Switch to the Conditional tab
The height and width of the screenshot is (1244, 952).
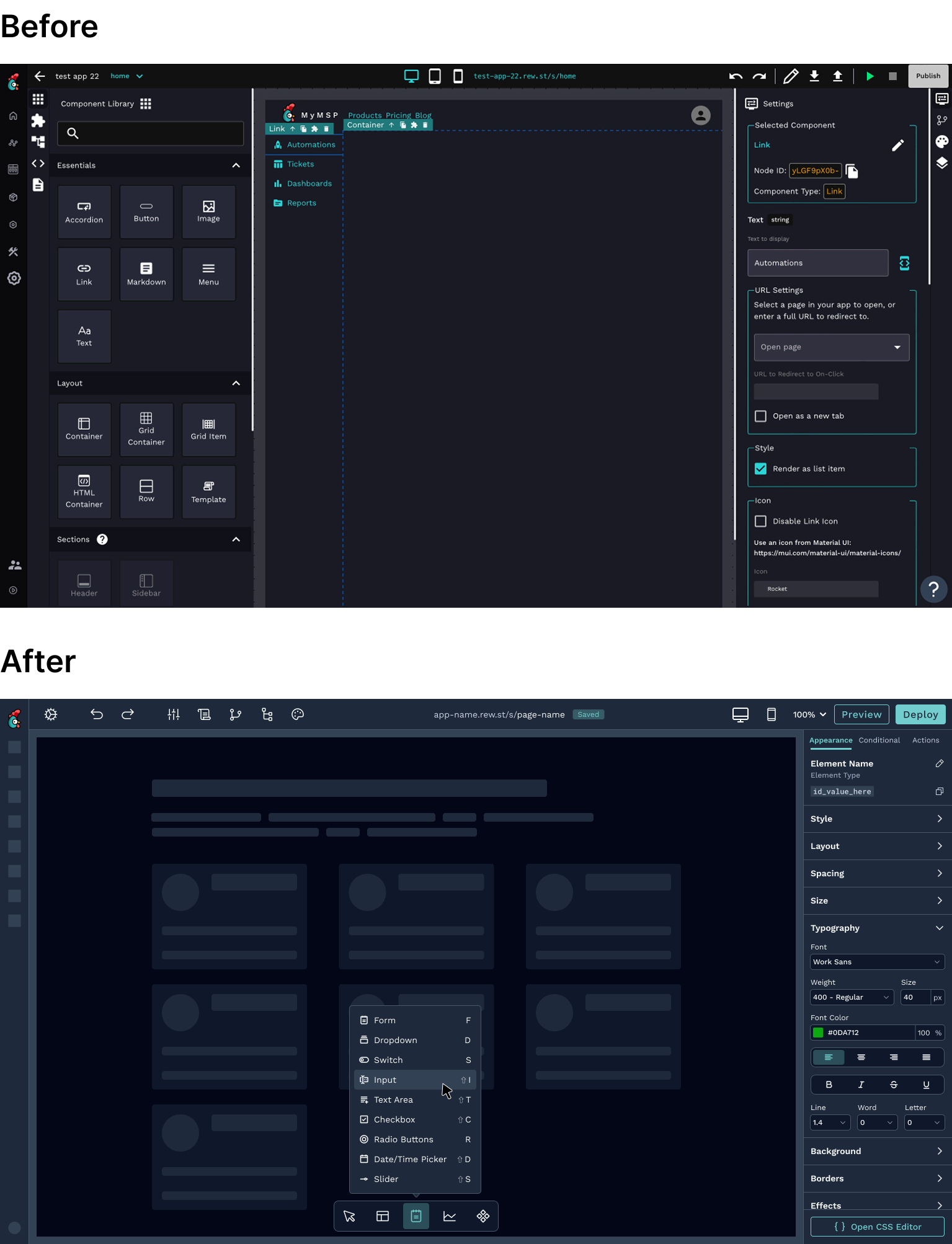tap(879, 740)
